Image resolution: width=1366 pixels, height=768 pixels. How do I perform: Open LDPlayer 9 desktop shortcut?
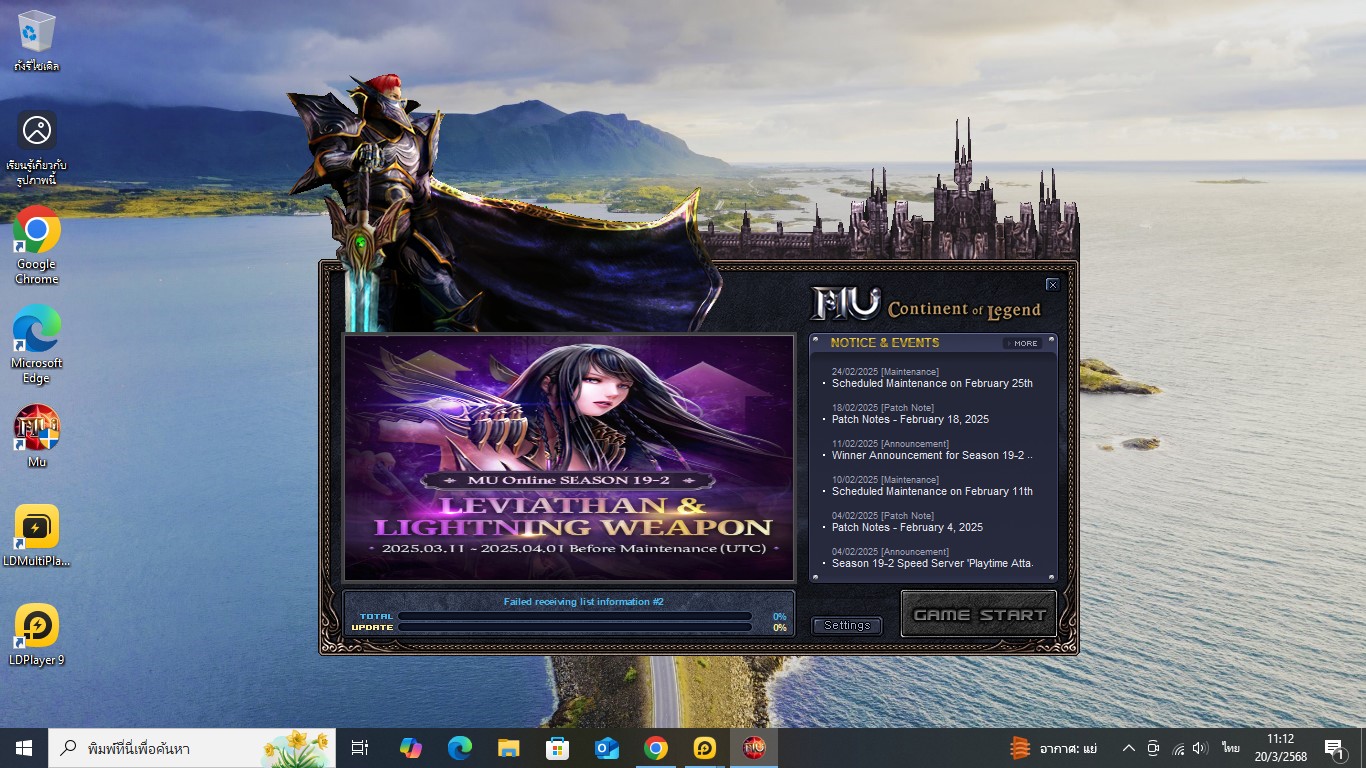pyautogui.click(x=36, y=635)
